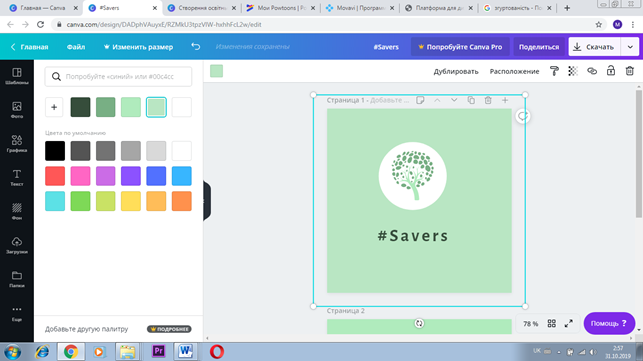Viewport: 643px width, 361px height.
Task: Select the red default color swatch
Action: (55, 176)
